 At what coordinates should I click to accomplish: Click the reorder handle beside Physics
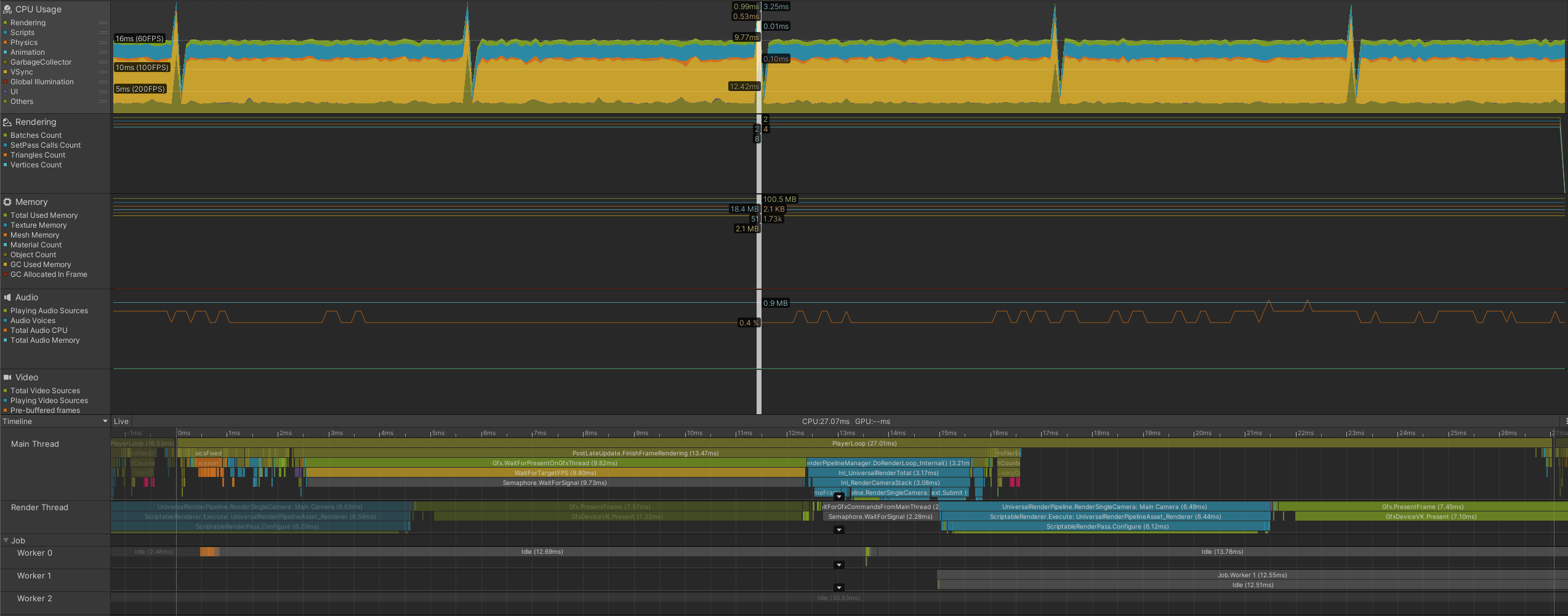[103, 42]
